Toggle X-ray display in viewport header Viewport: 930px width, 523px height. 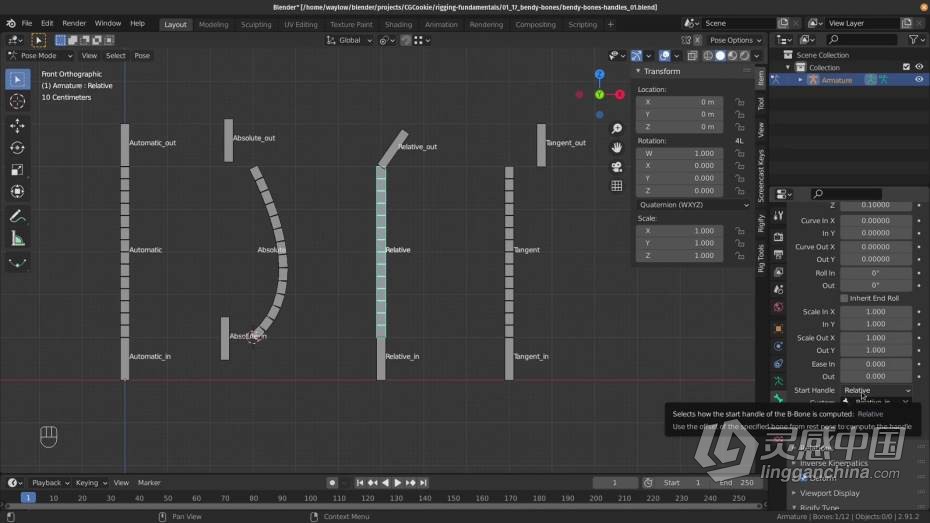coord(692,56)
